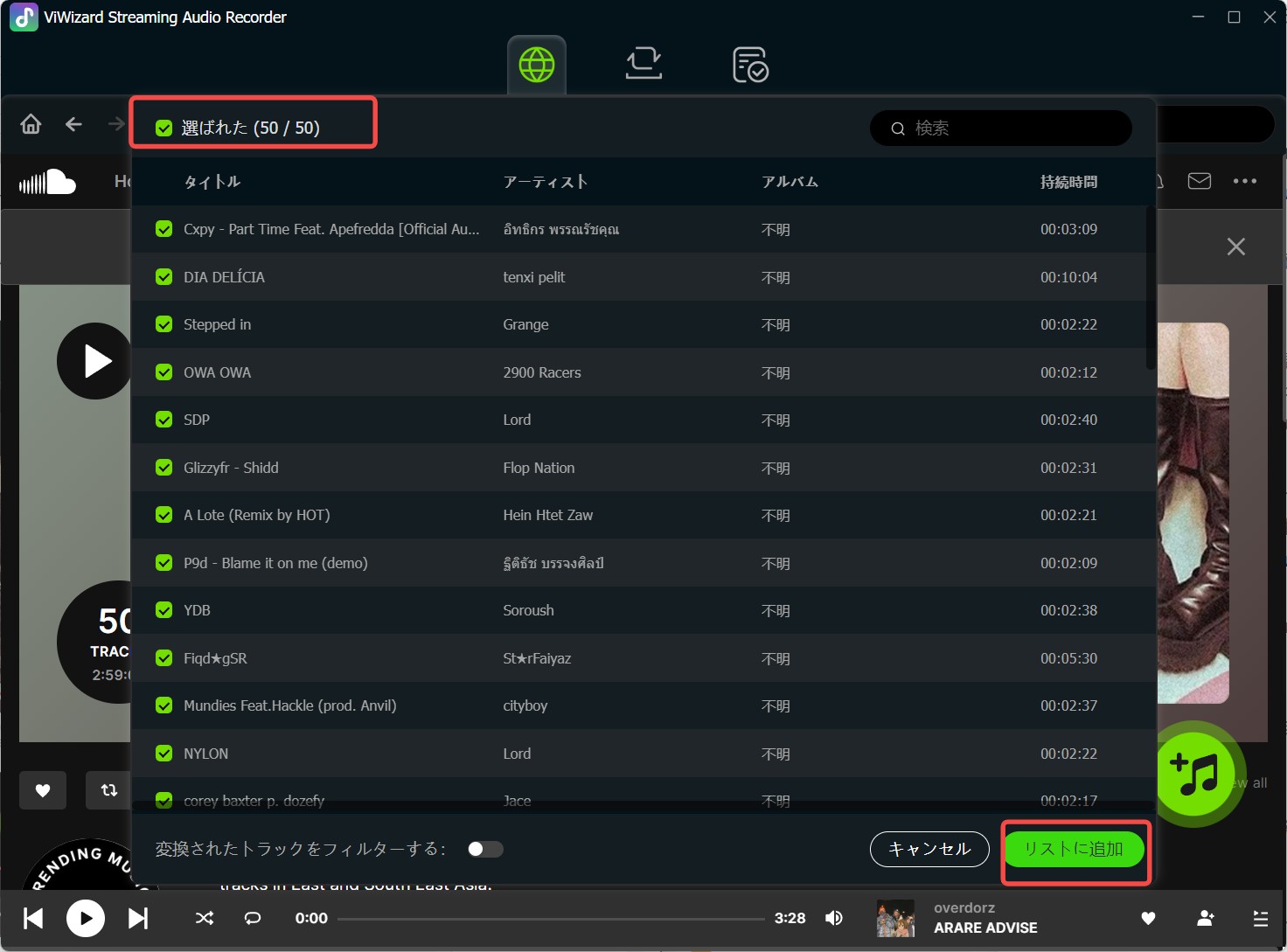This screenshot has width=1287, height=952.
Task: Click in the 検索 search field
Action: click(1001, 129)
